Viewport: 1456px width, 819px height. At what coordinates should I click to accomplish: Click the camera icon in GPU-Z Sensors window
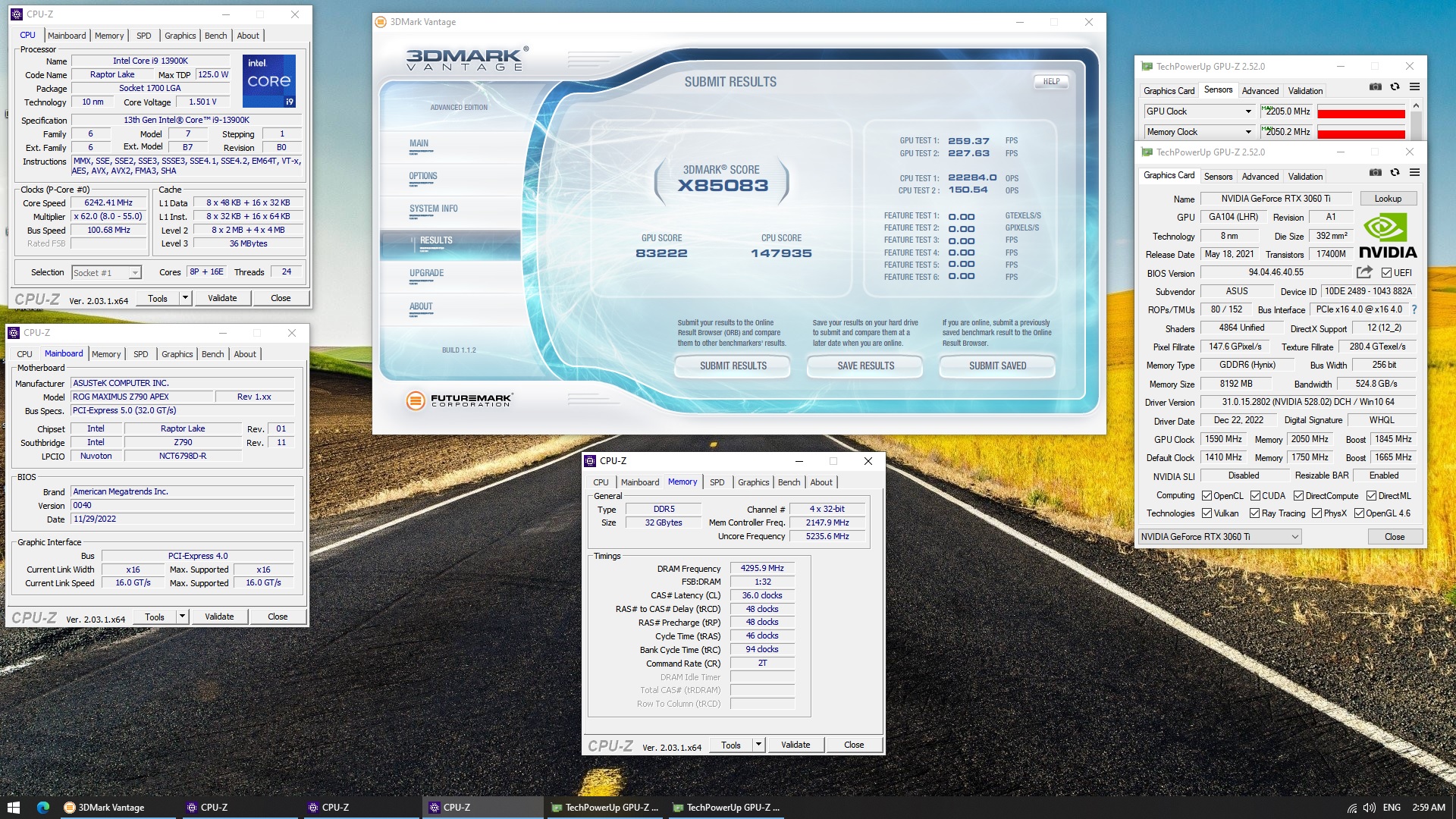point(1375,87)
